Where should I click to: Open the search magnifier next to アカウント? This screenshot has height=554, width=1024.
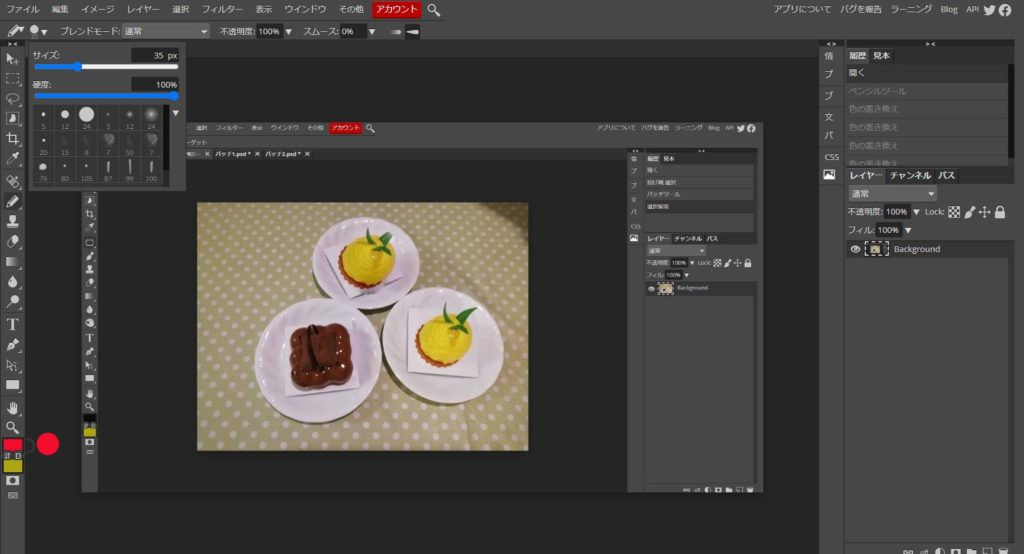click(x=433, y=9)
